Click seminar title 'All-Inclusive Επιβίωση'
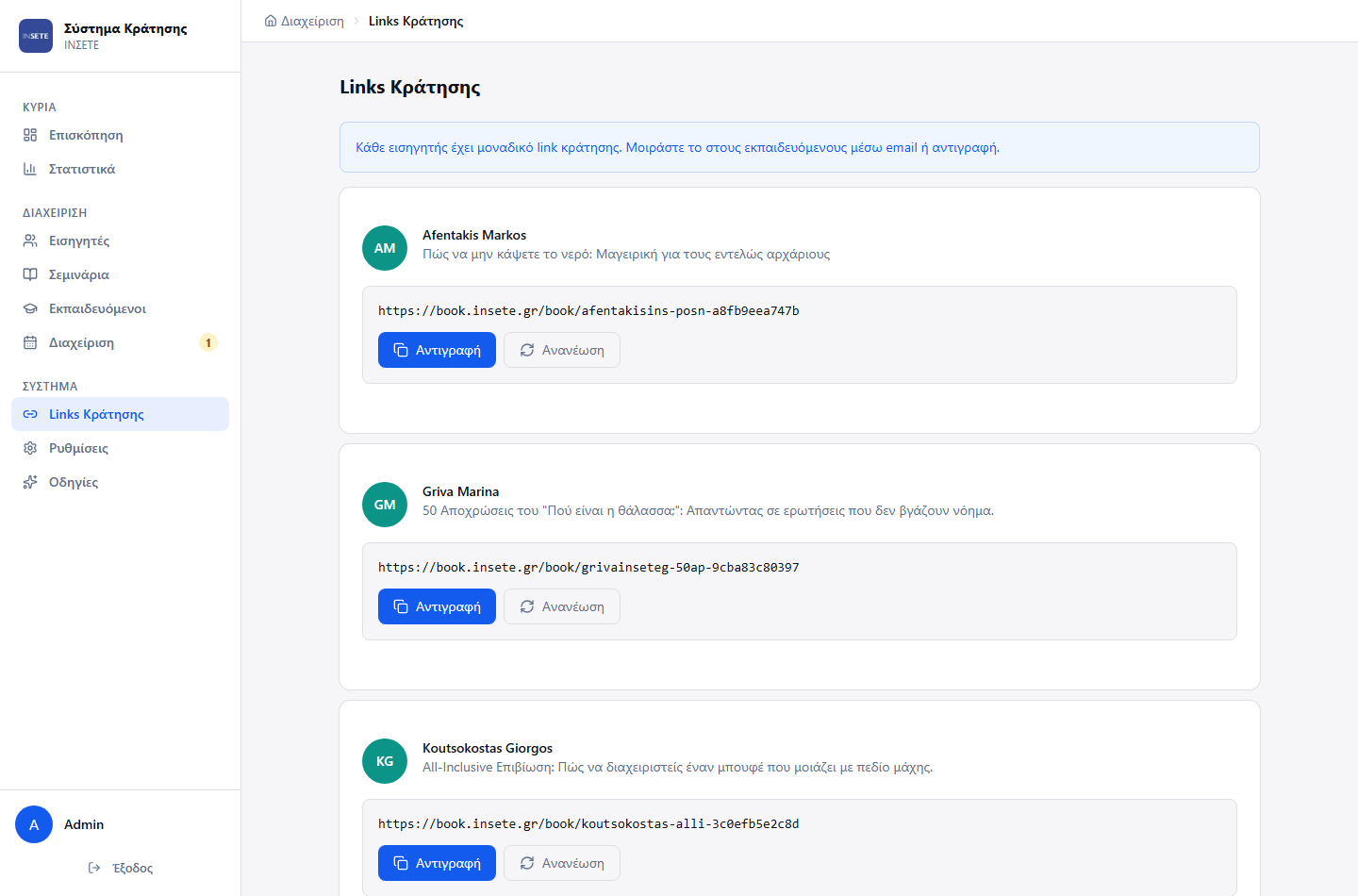This screenshot has height=896, width=1358. [x=678, y=767]
